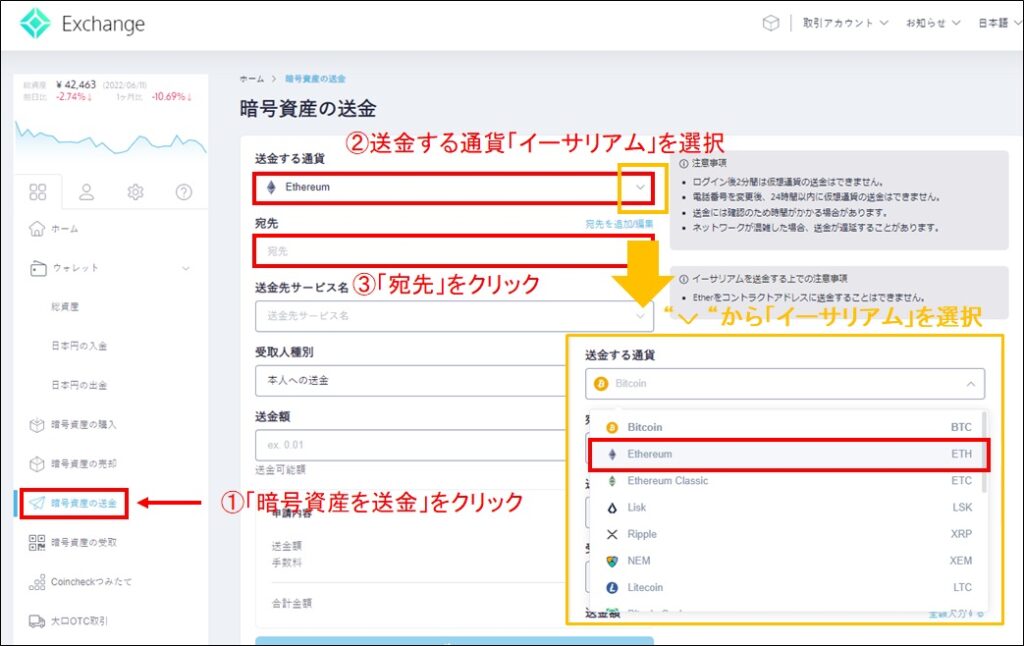Click the Lisk icon in the list
The image size is (1024, 646).
pos(612,508)
